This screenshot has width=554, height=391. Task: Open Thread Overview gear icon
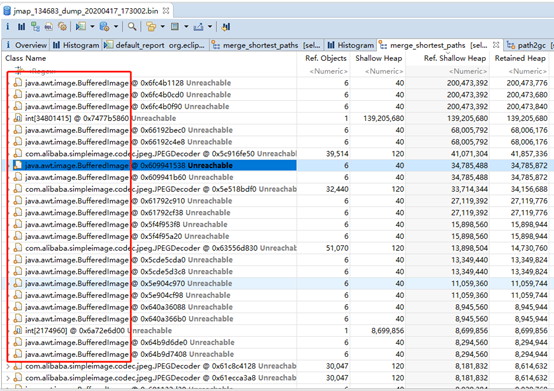62,26
